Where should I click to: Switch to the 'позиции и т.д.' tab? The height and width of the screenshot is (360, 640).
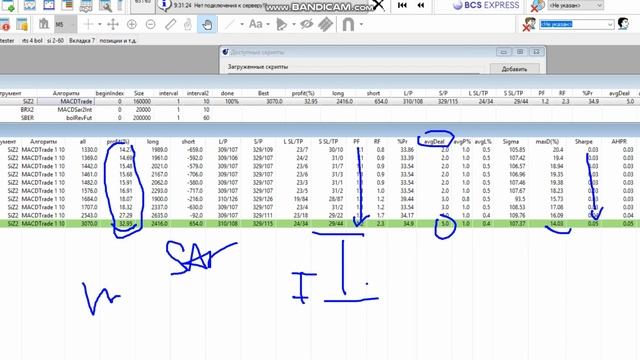click(x=118, y=40)
